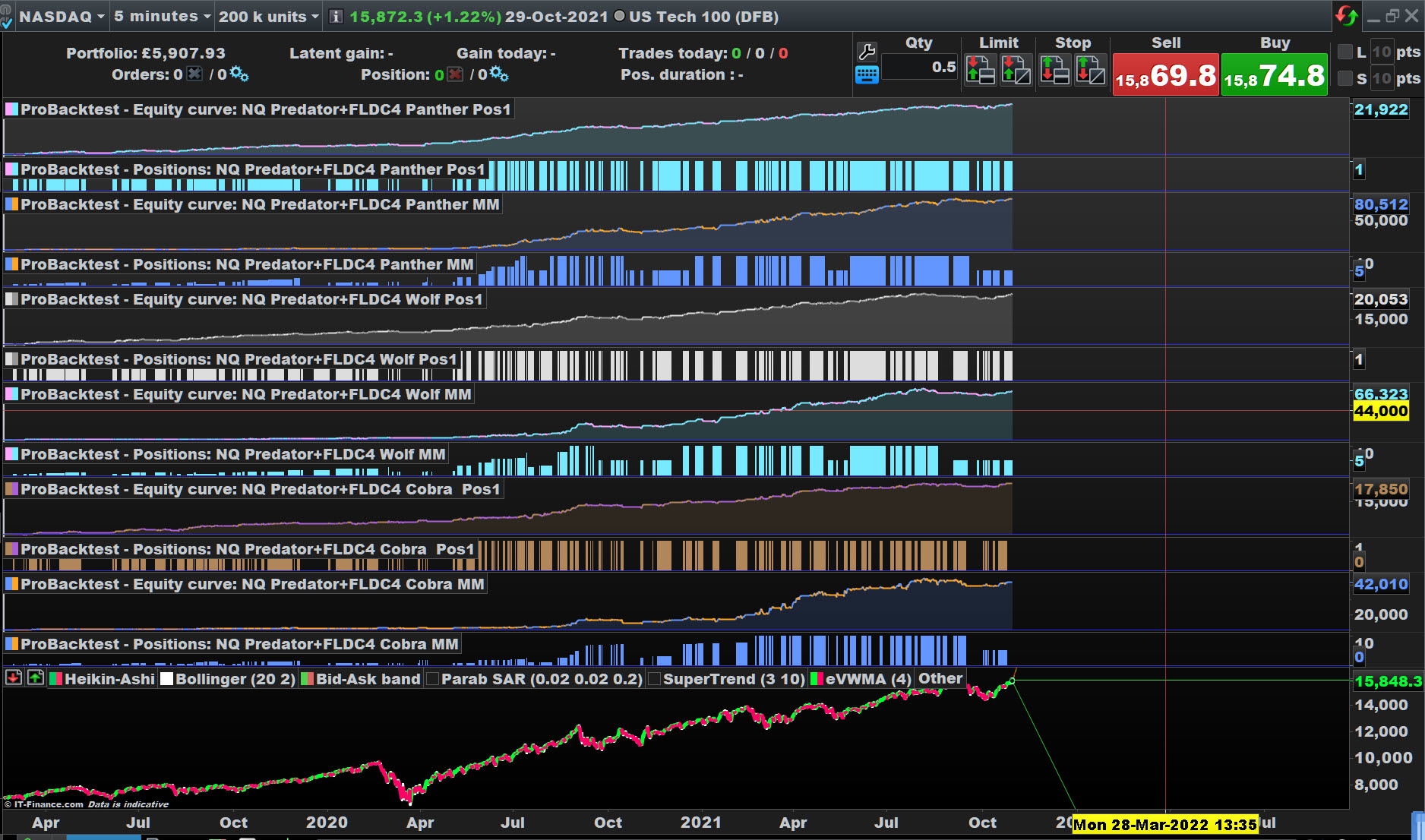Select the Bollinger (20 2) indicator label
Screen dimensions: 1425x840
235,679
